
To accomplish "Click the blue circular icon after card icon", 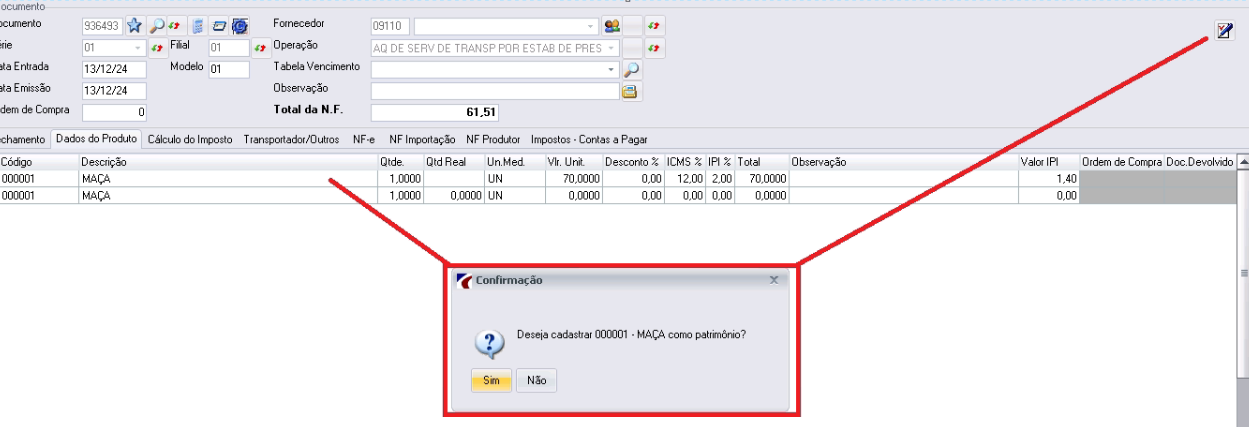I will 240,26.
